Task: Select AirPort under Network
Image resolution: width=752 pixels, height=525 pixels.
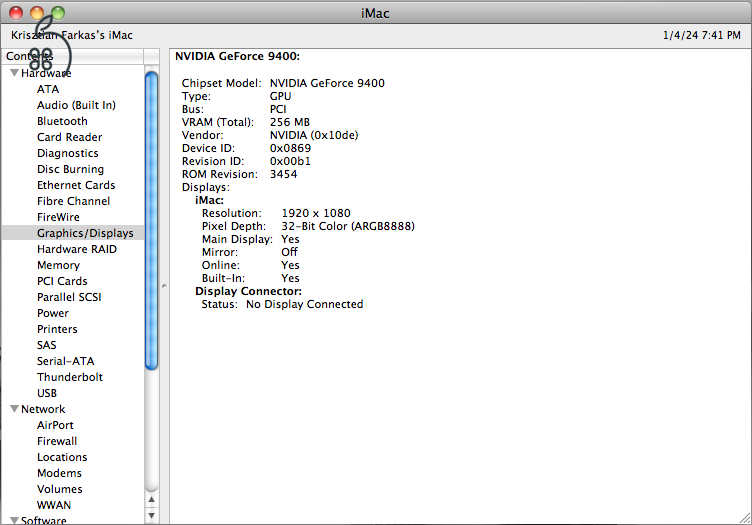Action: [x=55, y=425]
